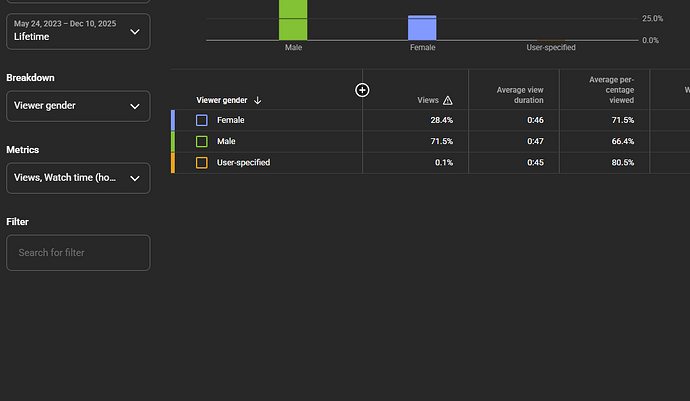This screenshot has width=690, height=401.
Task: Click the Male axis label under chart
Action: click(293, 48)
